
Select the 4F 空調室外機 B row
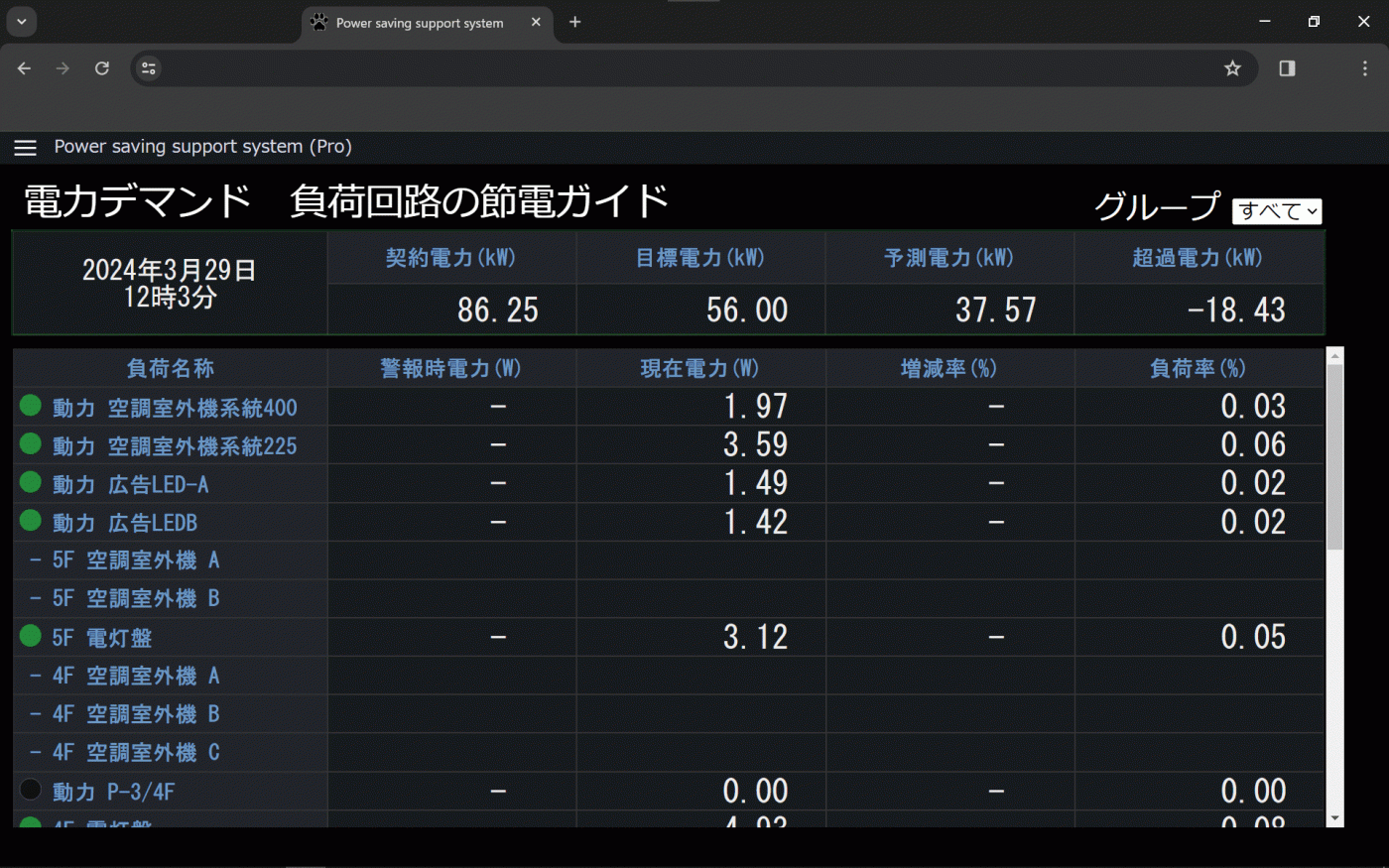[669, 714]
